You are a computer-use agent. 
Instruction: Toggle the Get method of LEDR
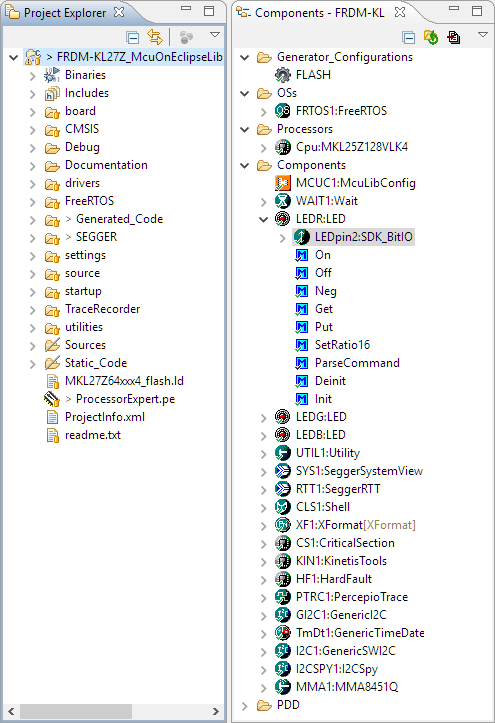[x=302, y=309]
